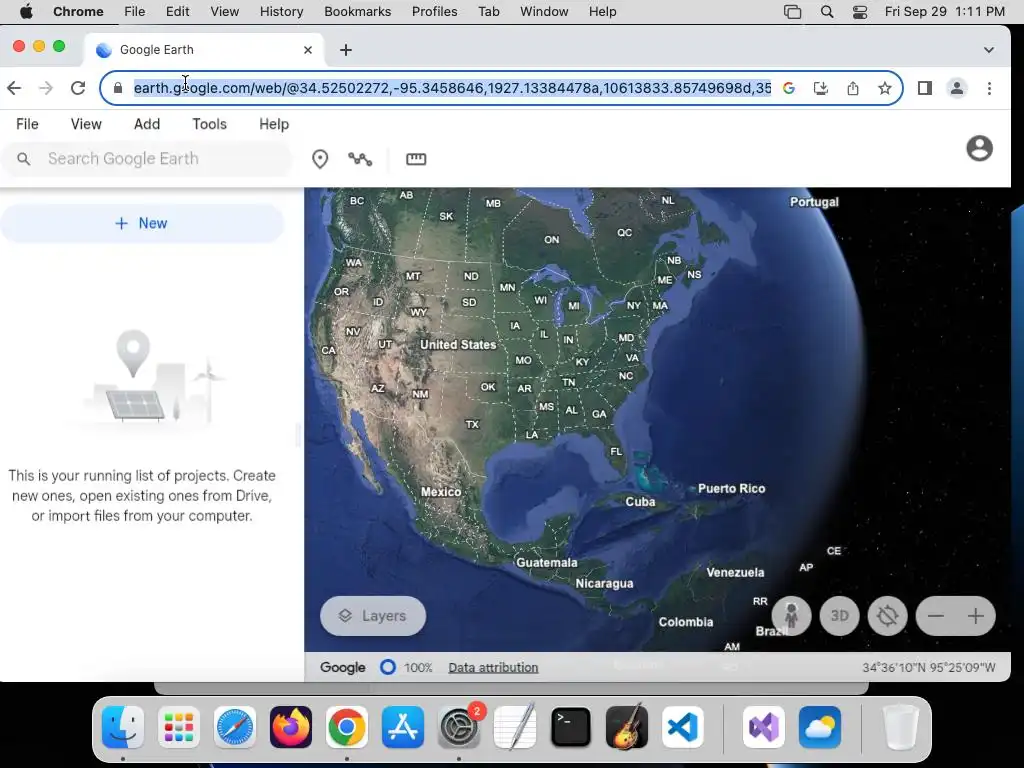Click the Chrome back arrow
The height and width of the screenshot is (768, 1024).
[14, 88]
